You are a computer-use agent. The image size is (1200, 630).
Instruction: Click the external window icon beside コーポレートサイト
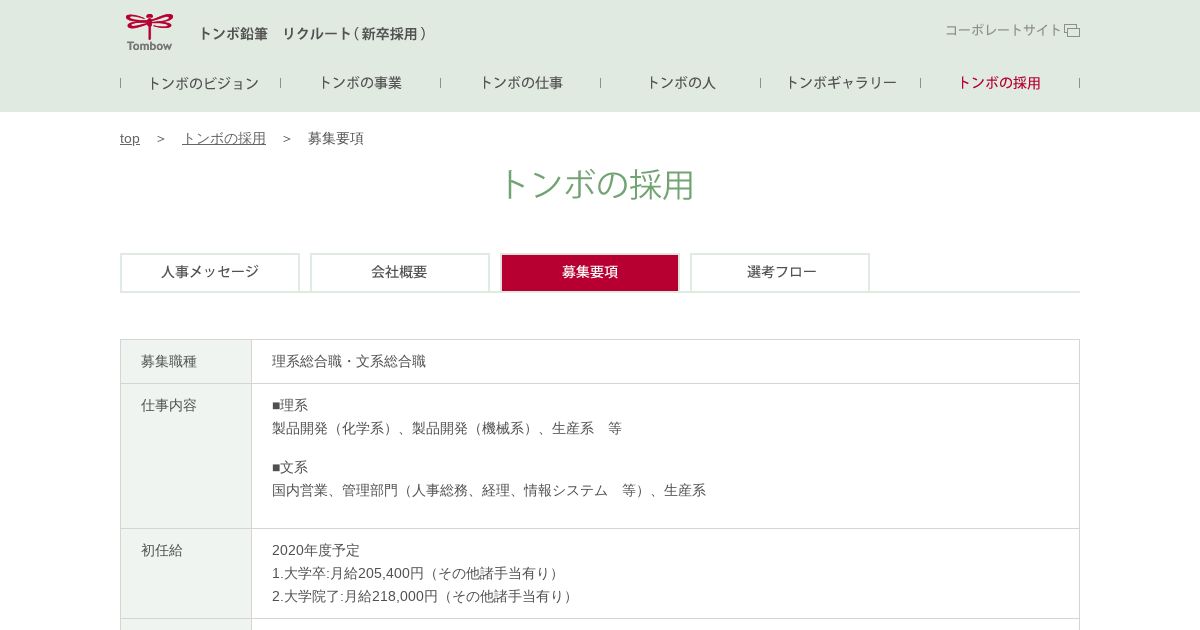pos(1072,31)
